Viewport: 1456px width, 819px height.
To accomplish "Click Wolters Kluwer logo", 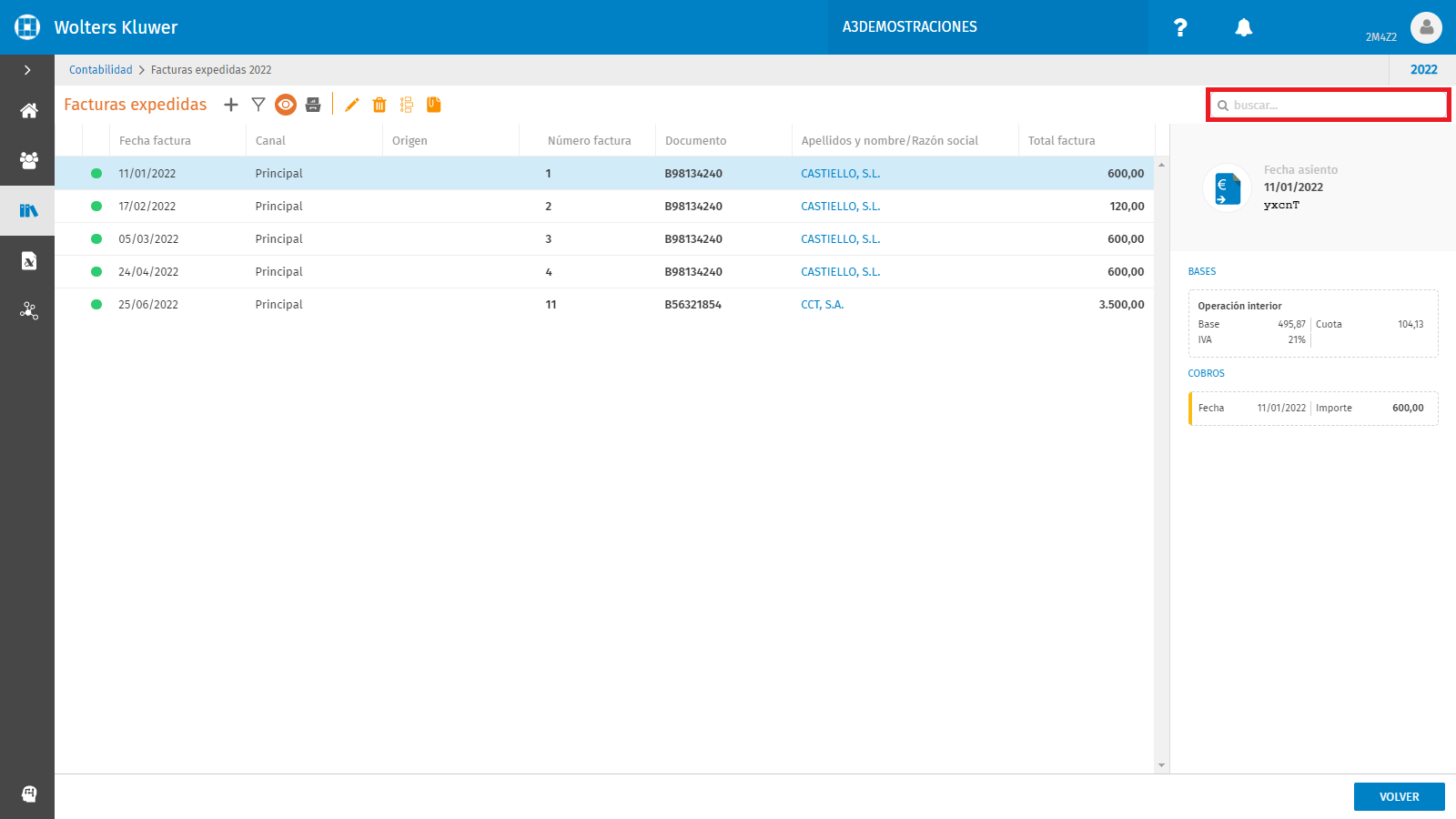I will tap(27, 27).
